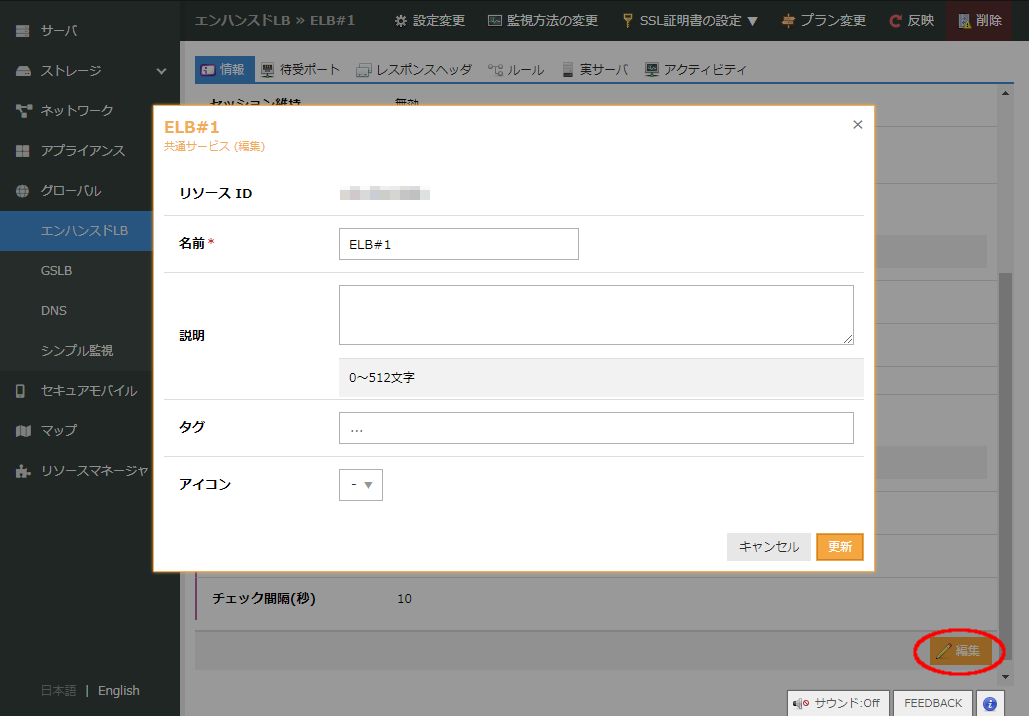Select GSLB in the sidebar
Screen dimensions: 1029x716
pos(56,271)
